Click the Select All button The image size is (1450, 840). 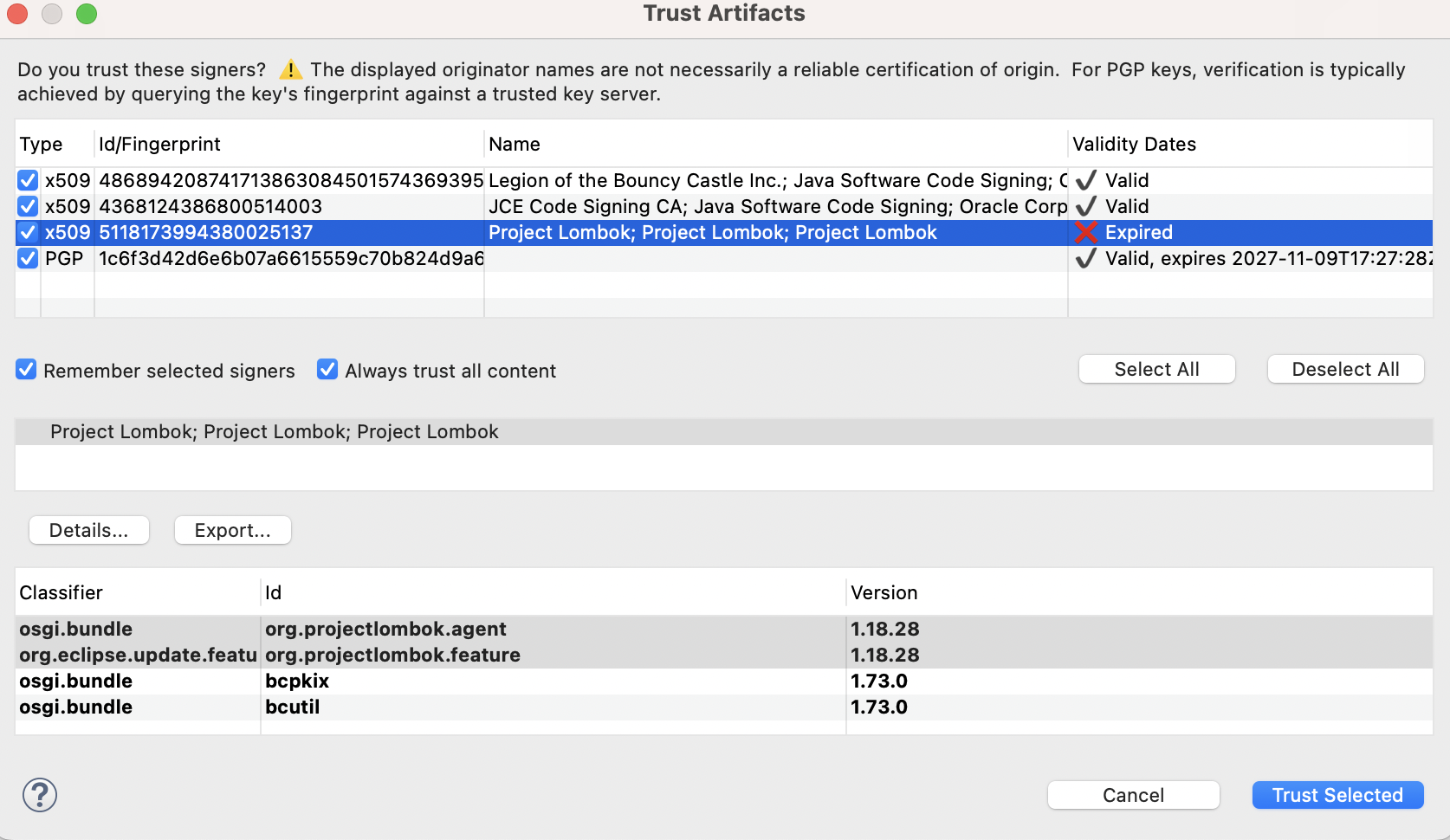coord(1156,369)
